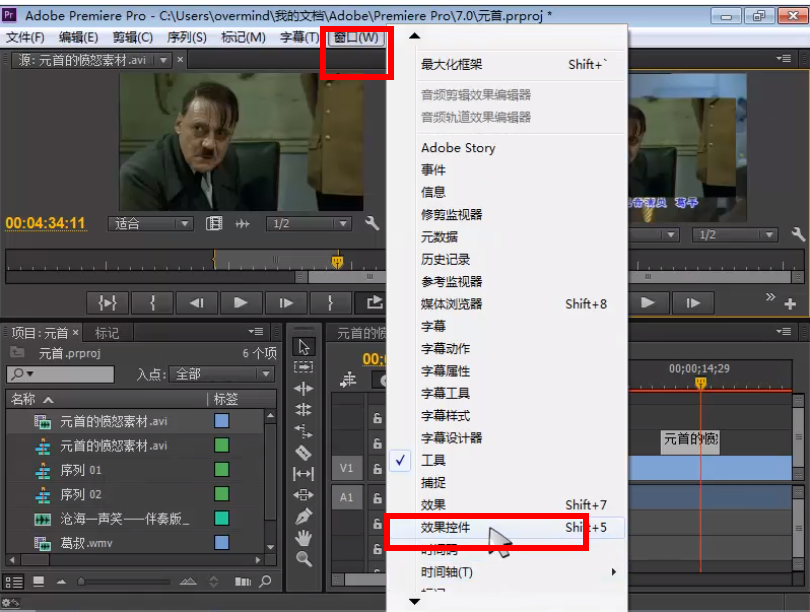This screenshot has height=612, width=810.
Task: Select the Selection arrow tool
Action: pyautogui.click(x=304, y=347)
